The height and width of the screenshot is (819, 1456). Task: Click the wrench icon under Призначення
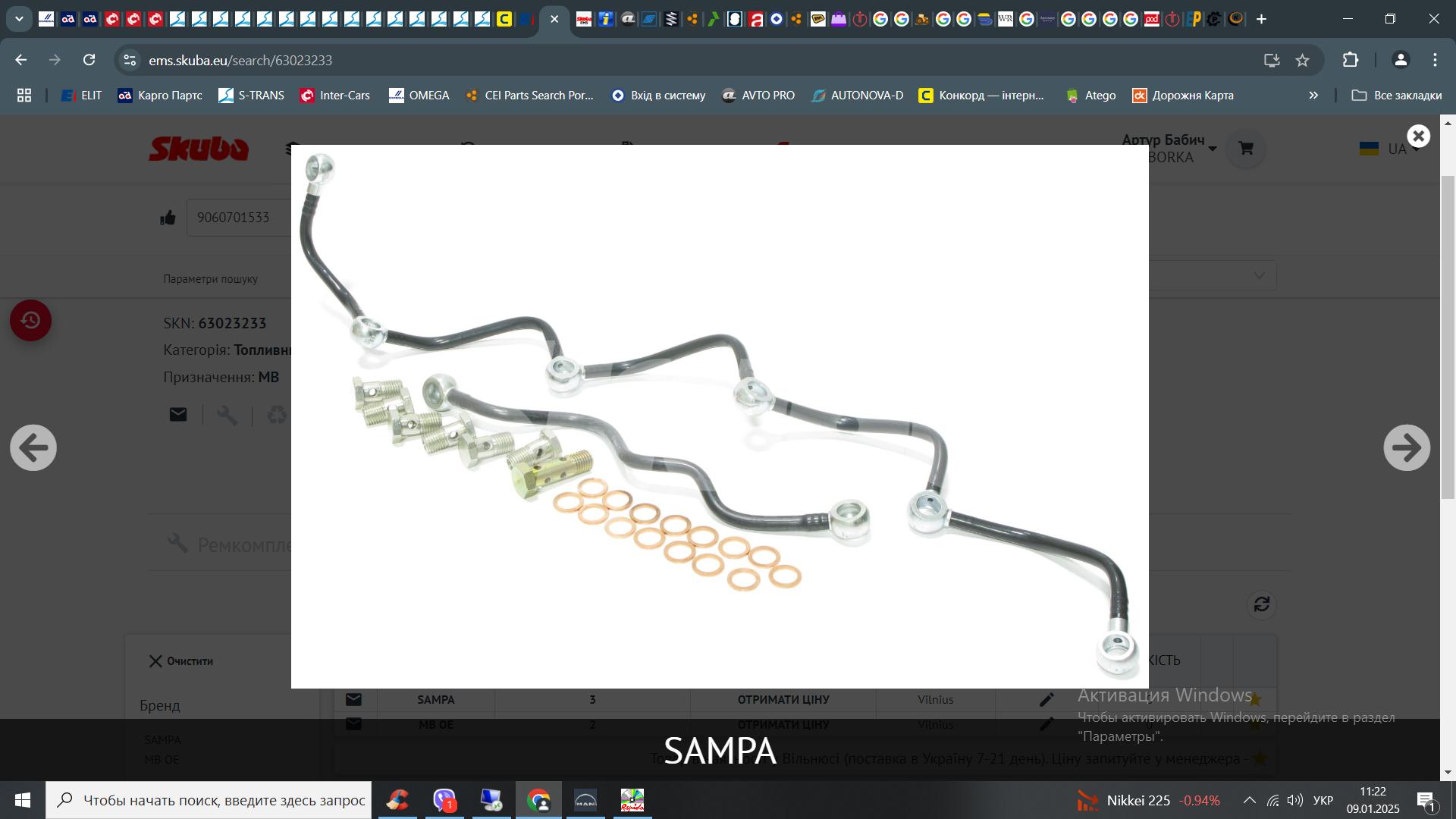(x=227, y=414)
